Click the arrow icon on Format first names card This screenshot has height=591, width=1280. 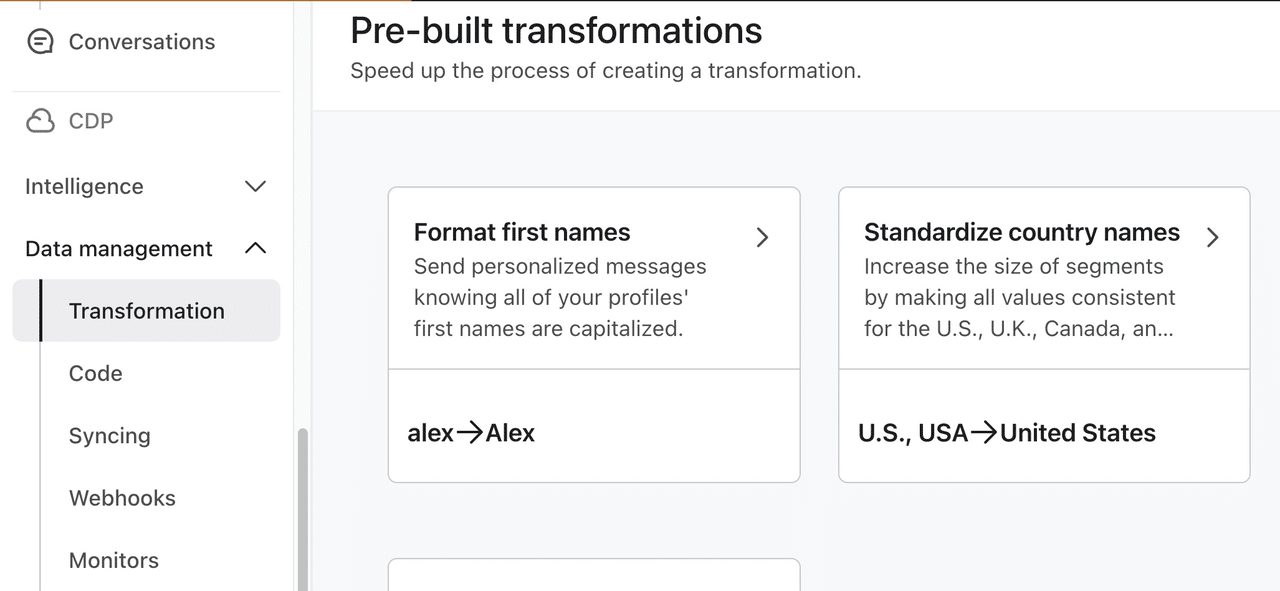tap(762, 237)
